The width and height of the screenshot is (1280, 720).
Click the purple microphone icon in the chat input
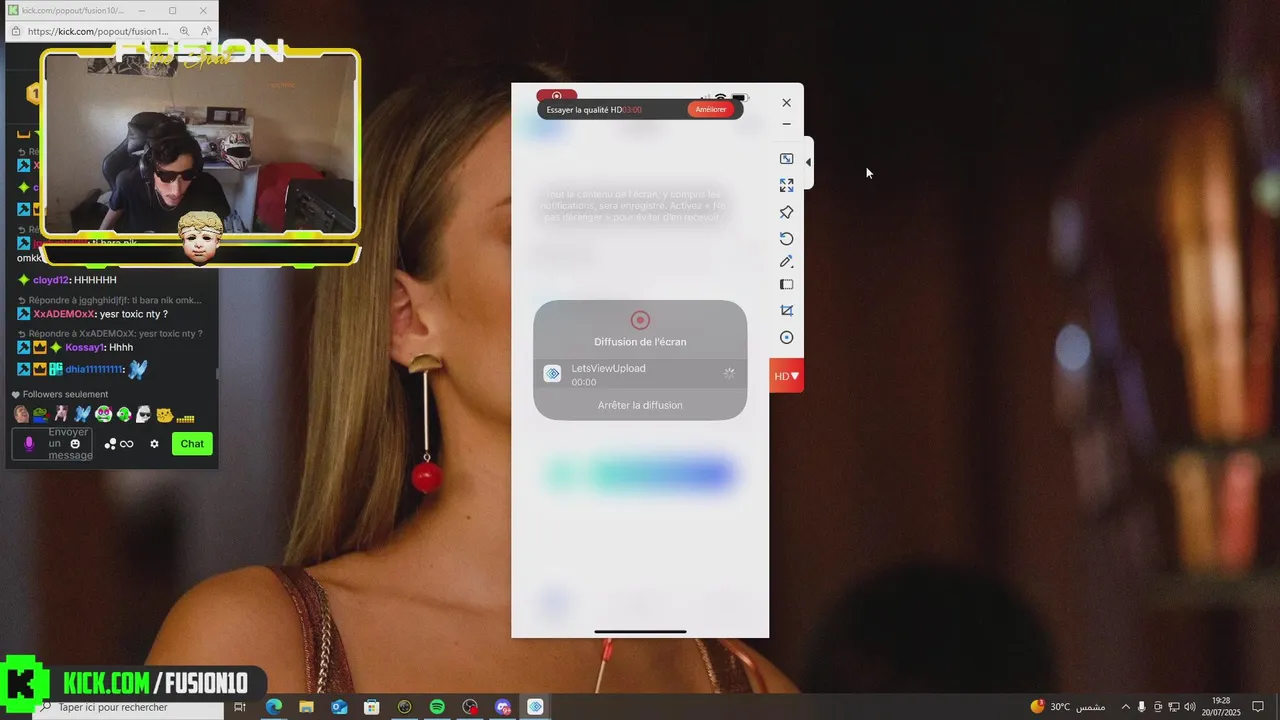click(x=29, y=444)
